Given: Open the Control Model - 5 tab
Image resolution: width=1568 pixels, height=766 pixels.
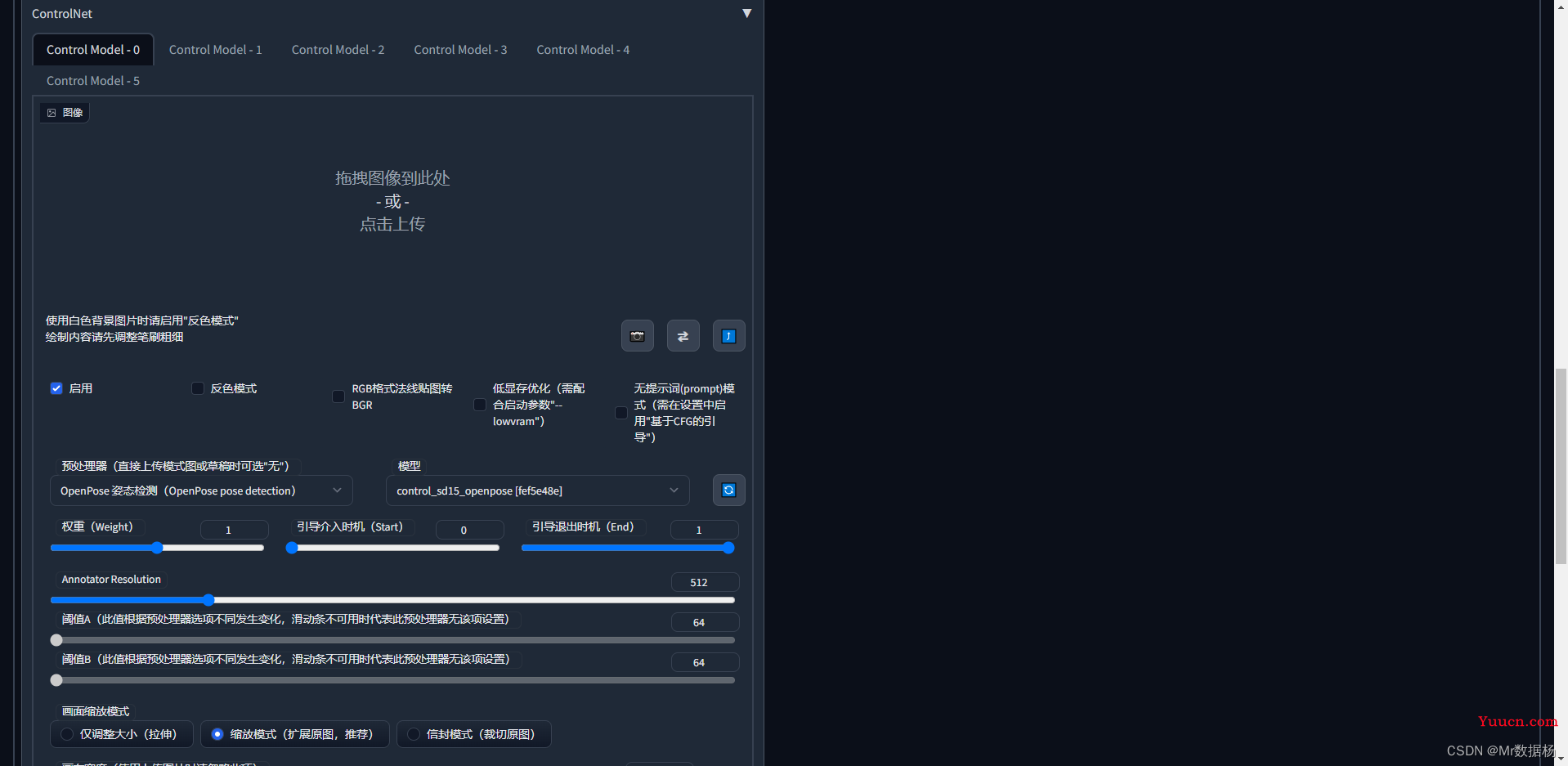Looking at the screenshot, I should click(93, 81).
